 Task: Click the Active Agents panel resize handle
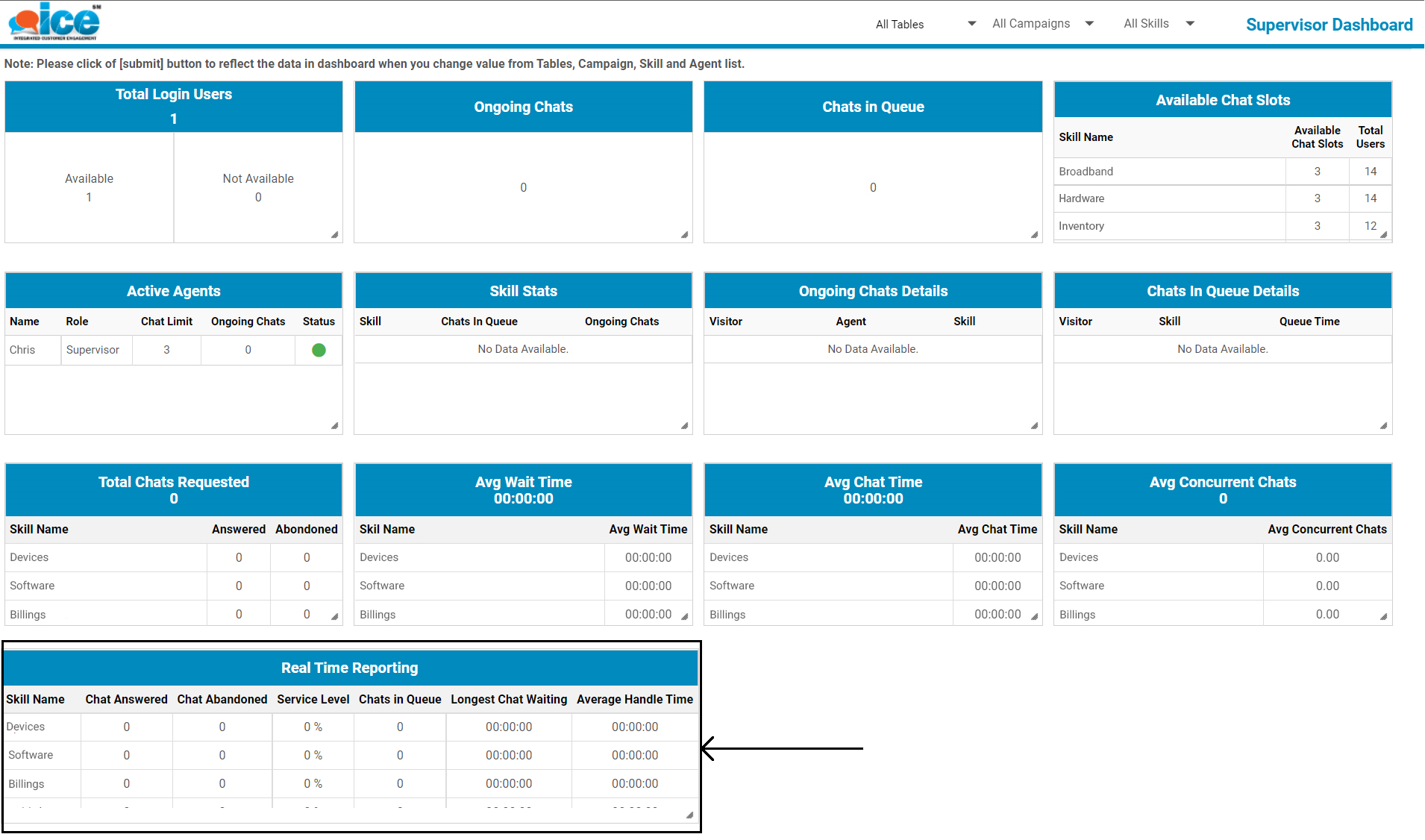tap(334, 426)
